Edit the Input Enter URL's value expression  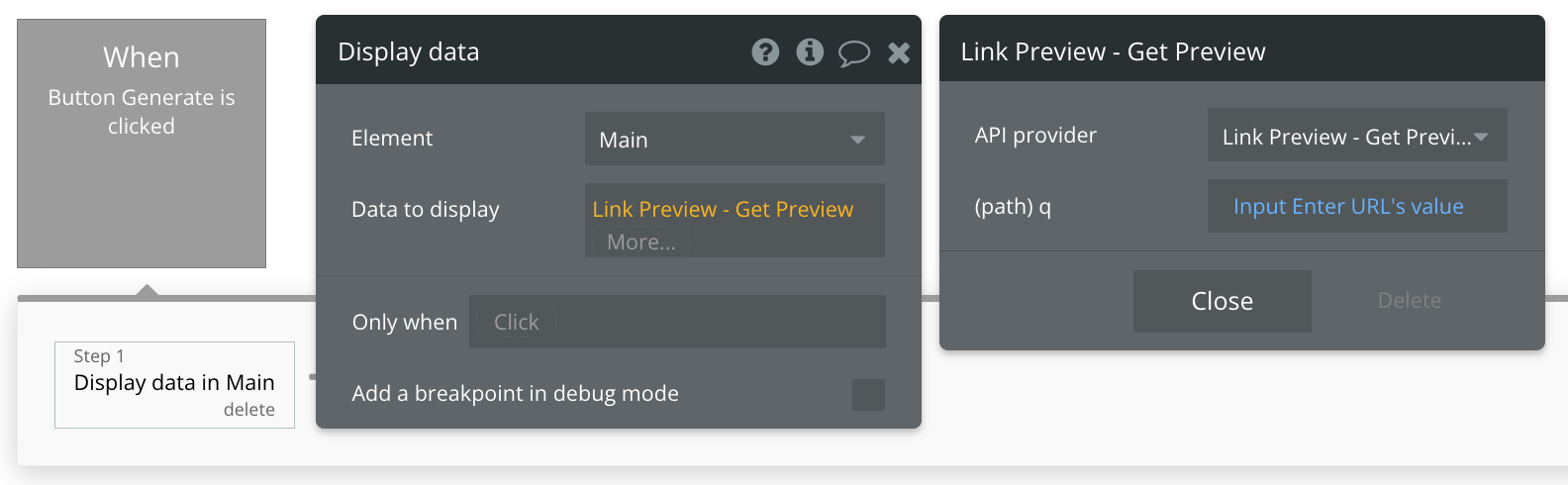pos(1348,206)
